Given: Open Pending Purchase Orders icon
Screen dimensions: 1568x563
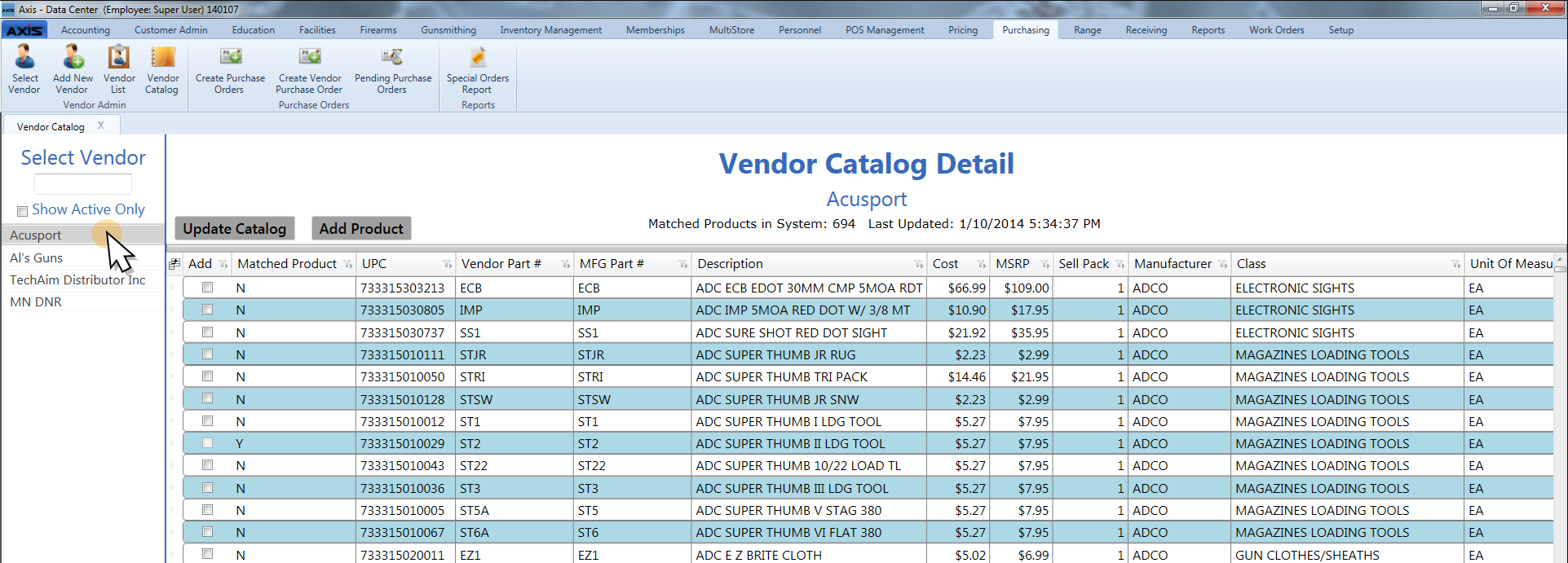Looking at the screenshot, I should tap(393, 68).
